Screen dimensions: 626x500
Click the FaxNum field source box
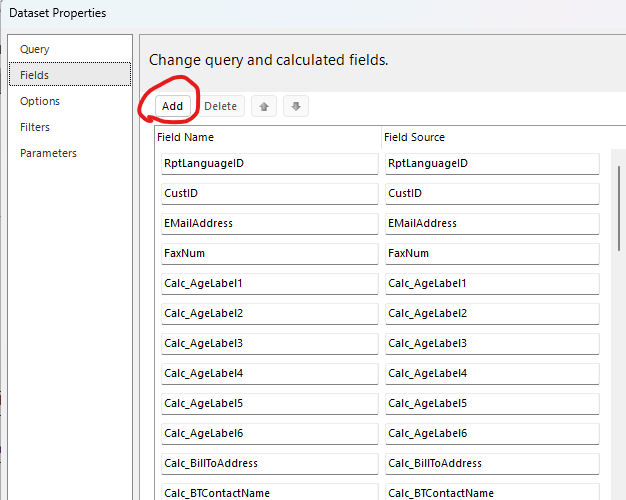[x=491, y=253]
